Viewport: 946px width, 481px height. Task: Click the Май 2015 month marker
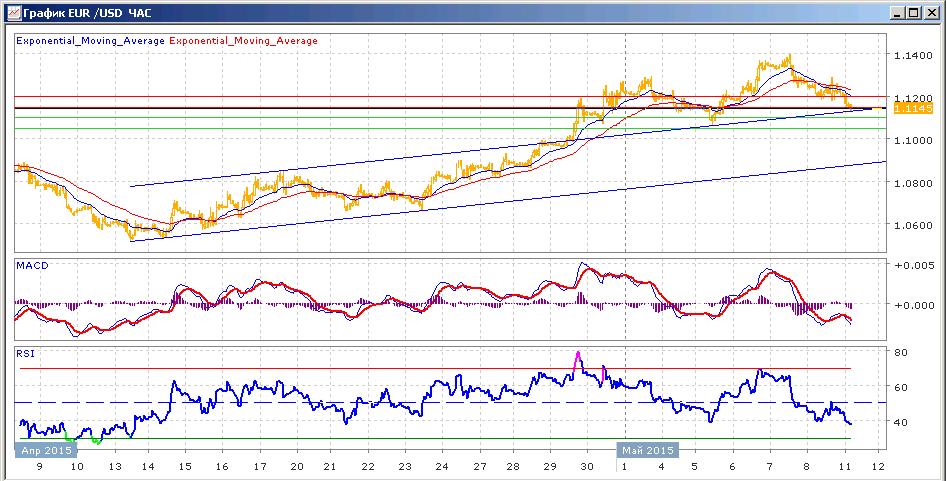(646, 450)
